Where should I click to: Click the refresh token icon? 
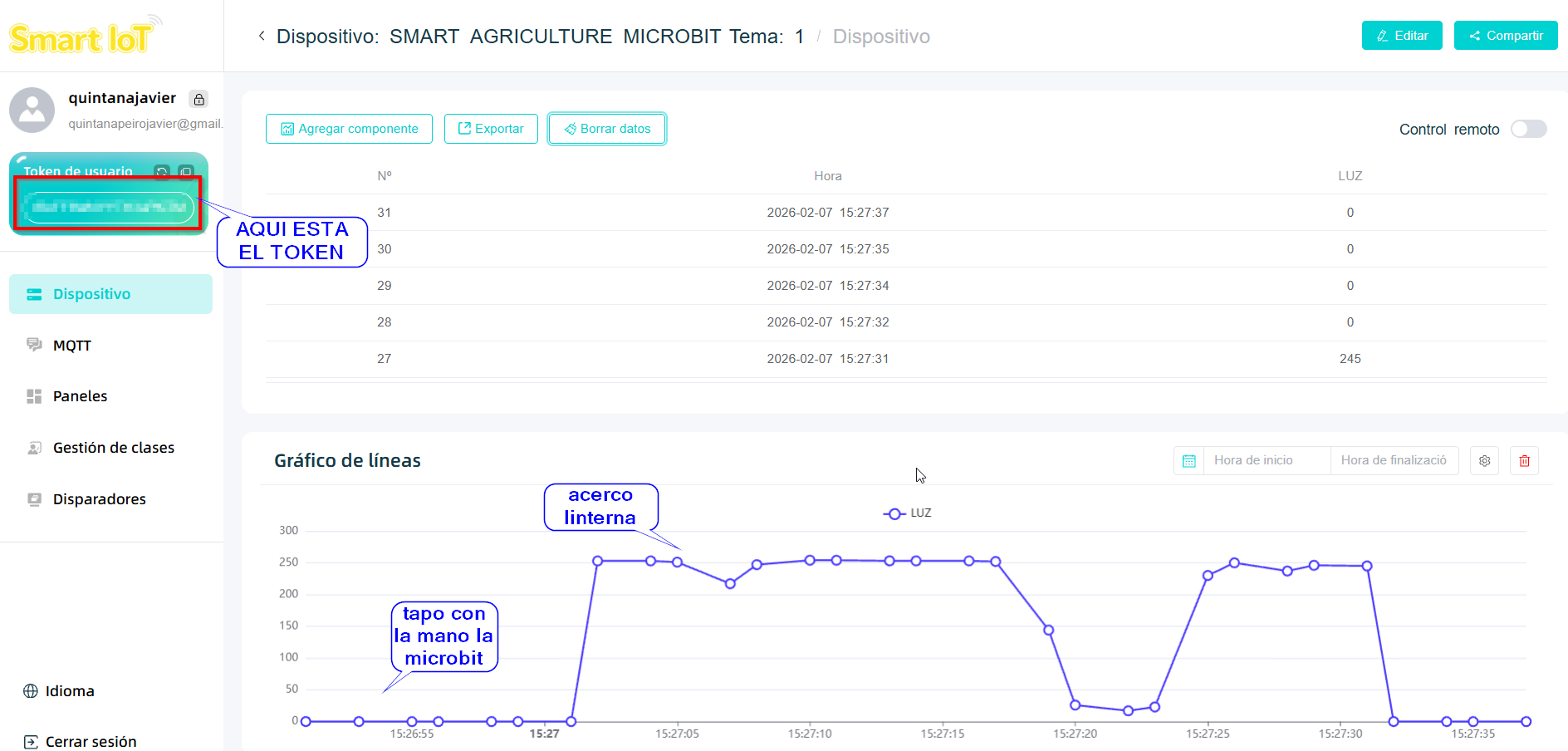[162, 172]
